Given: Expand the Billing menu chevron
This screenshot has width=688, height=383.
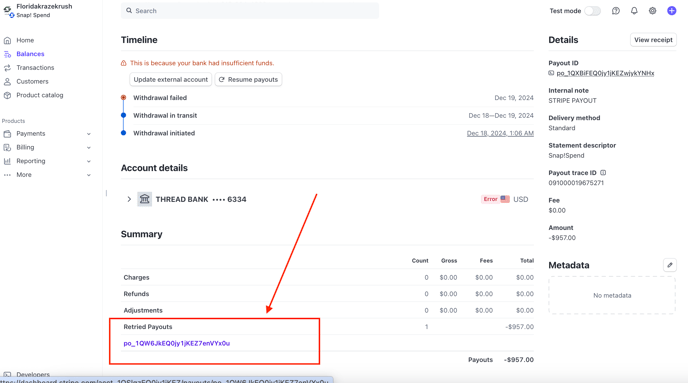Looking at the screenshot, I should [89, 147].
